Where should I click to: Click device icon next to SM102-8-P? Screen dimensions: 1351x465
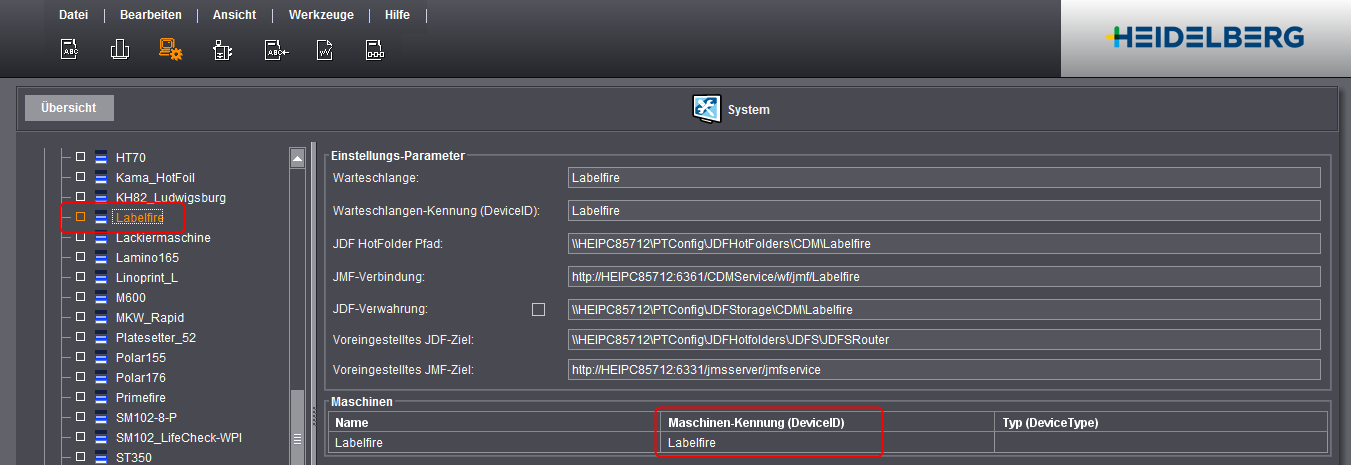tap(101, 418)
